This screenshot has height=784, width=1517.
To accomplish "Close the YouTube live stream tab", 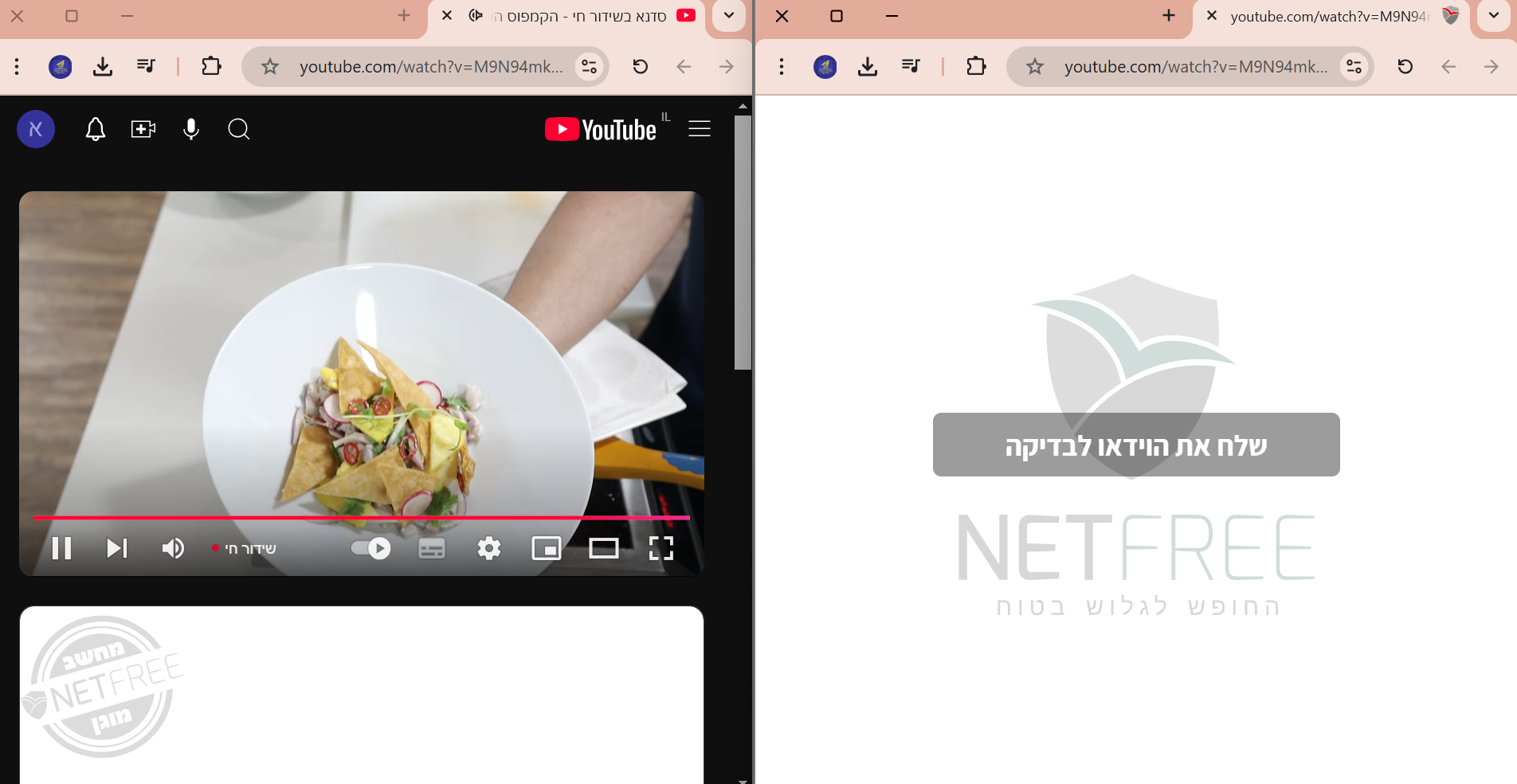I will click(447, 15).
